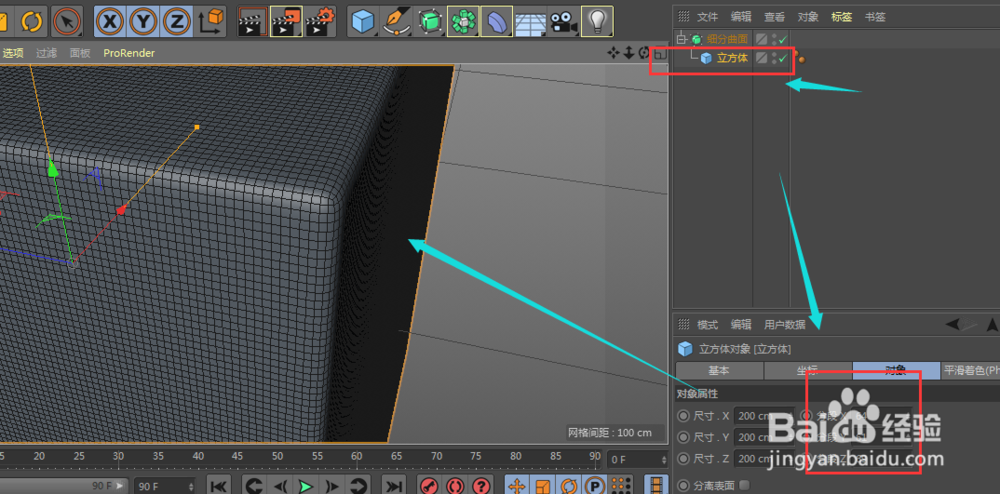Viewport: 1000px width, 494px height.
Task: Click the 细分曲面 layer swatch
Action: pos(761,40)
